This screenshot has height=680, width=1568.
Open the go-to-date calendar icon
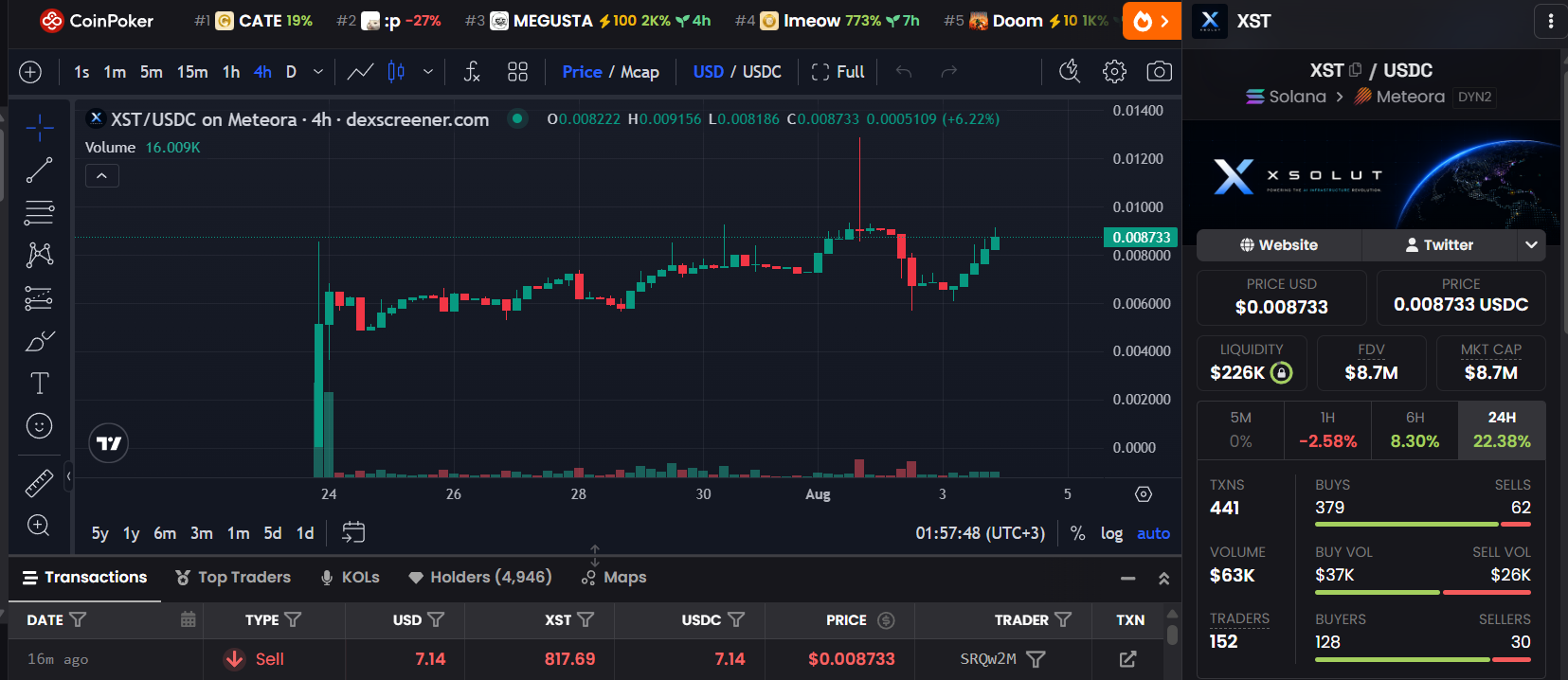353,532
